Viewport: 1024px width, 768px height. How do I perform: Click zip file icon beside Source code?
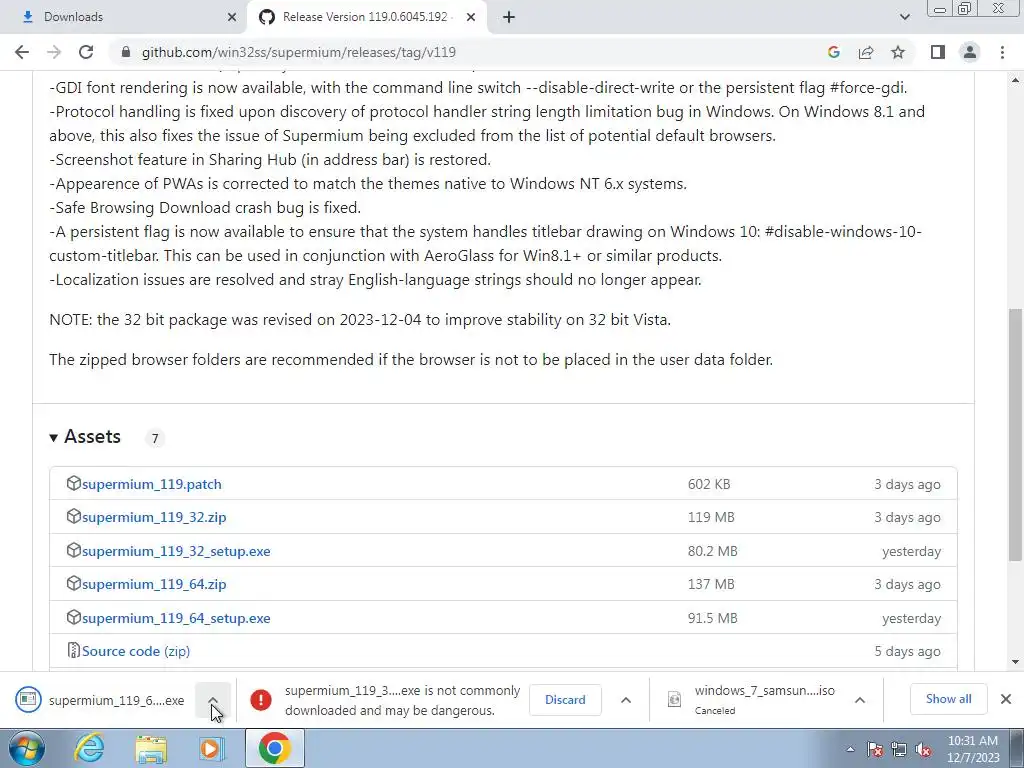coord(73,650)
